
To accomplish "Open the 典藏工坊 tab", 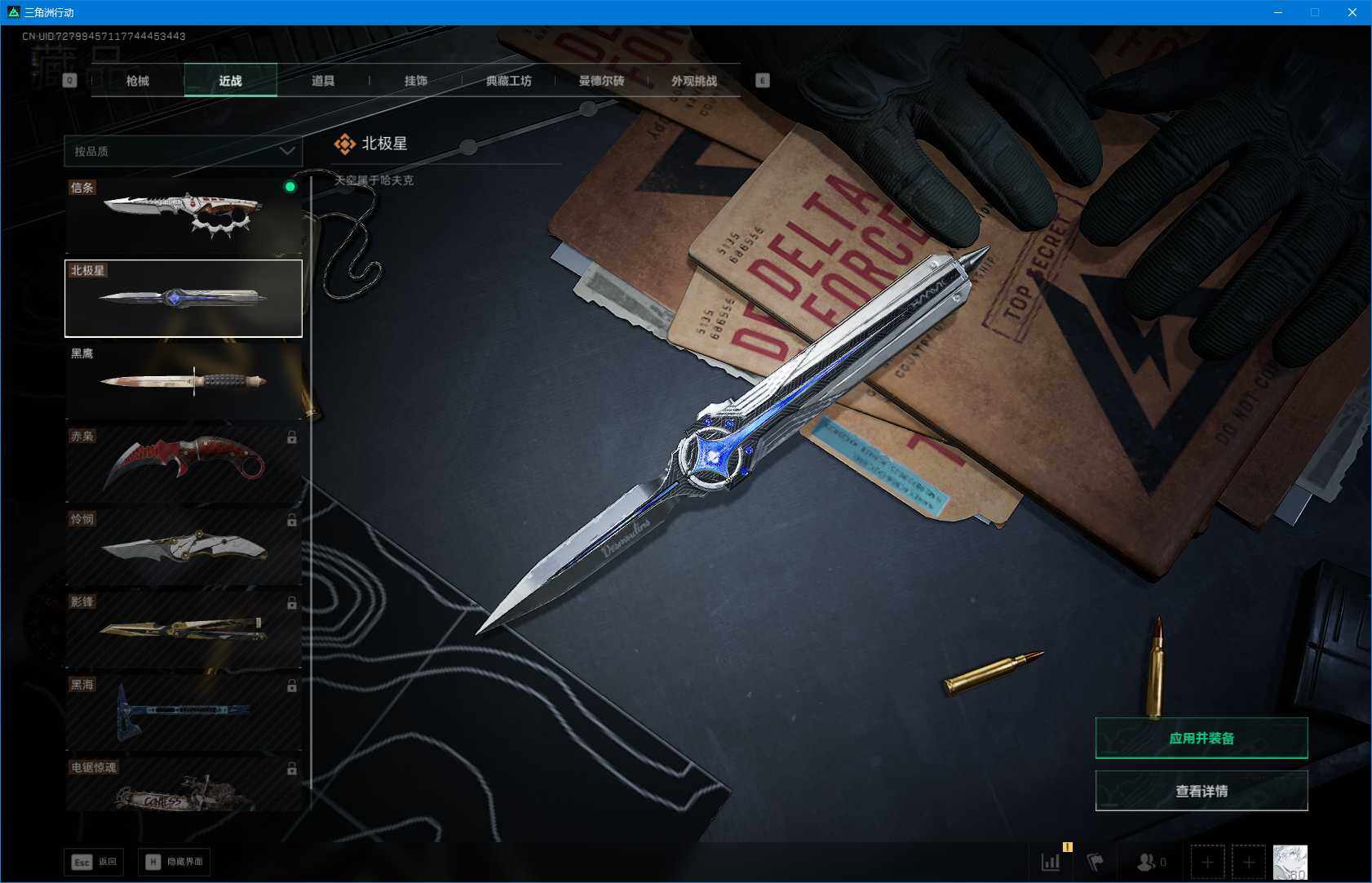I will point(508,81).
